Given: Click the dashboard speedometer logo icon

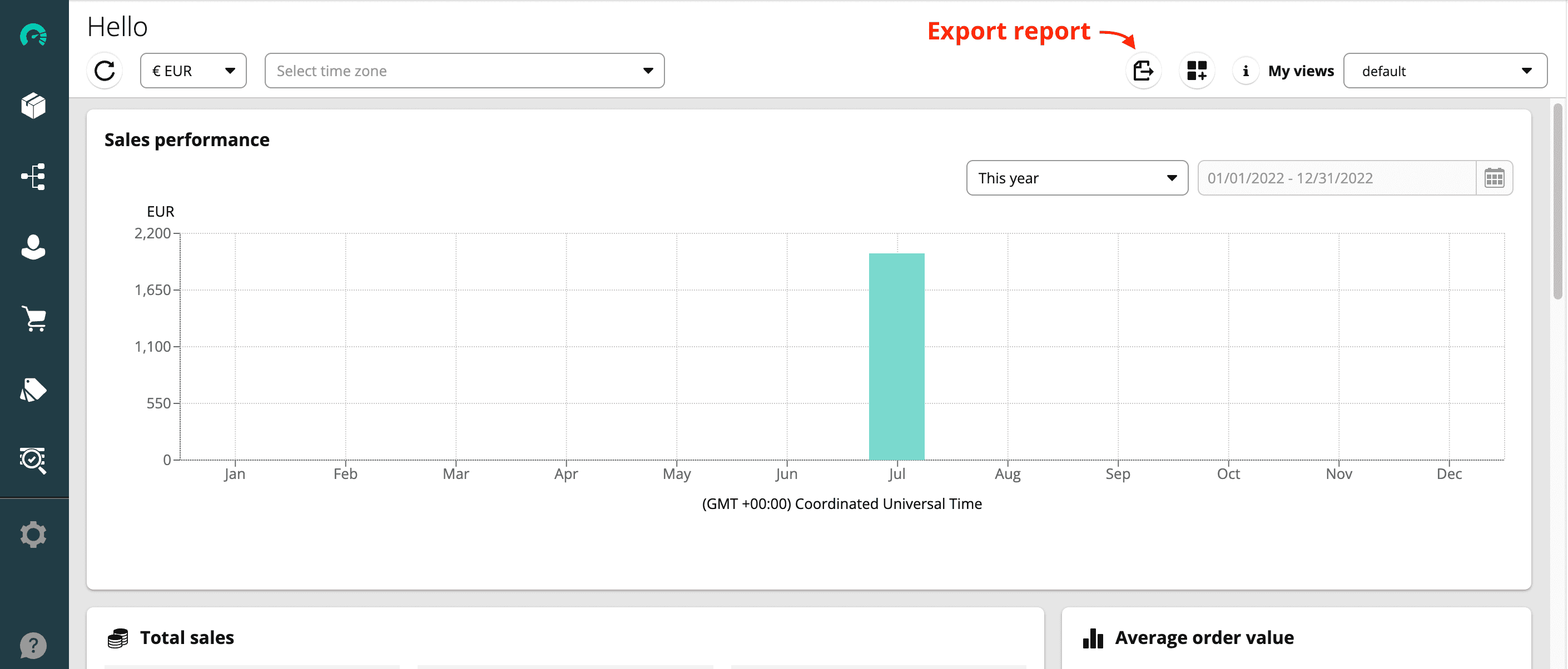Looking at the screenshot, I should [33, 35].
